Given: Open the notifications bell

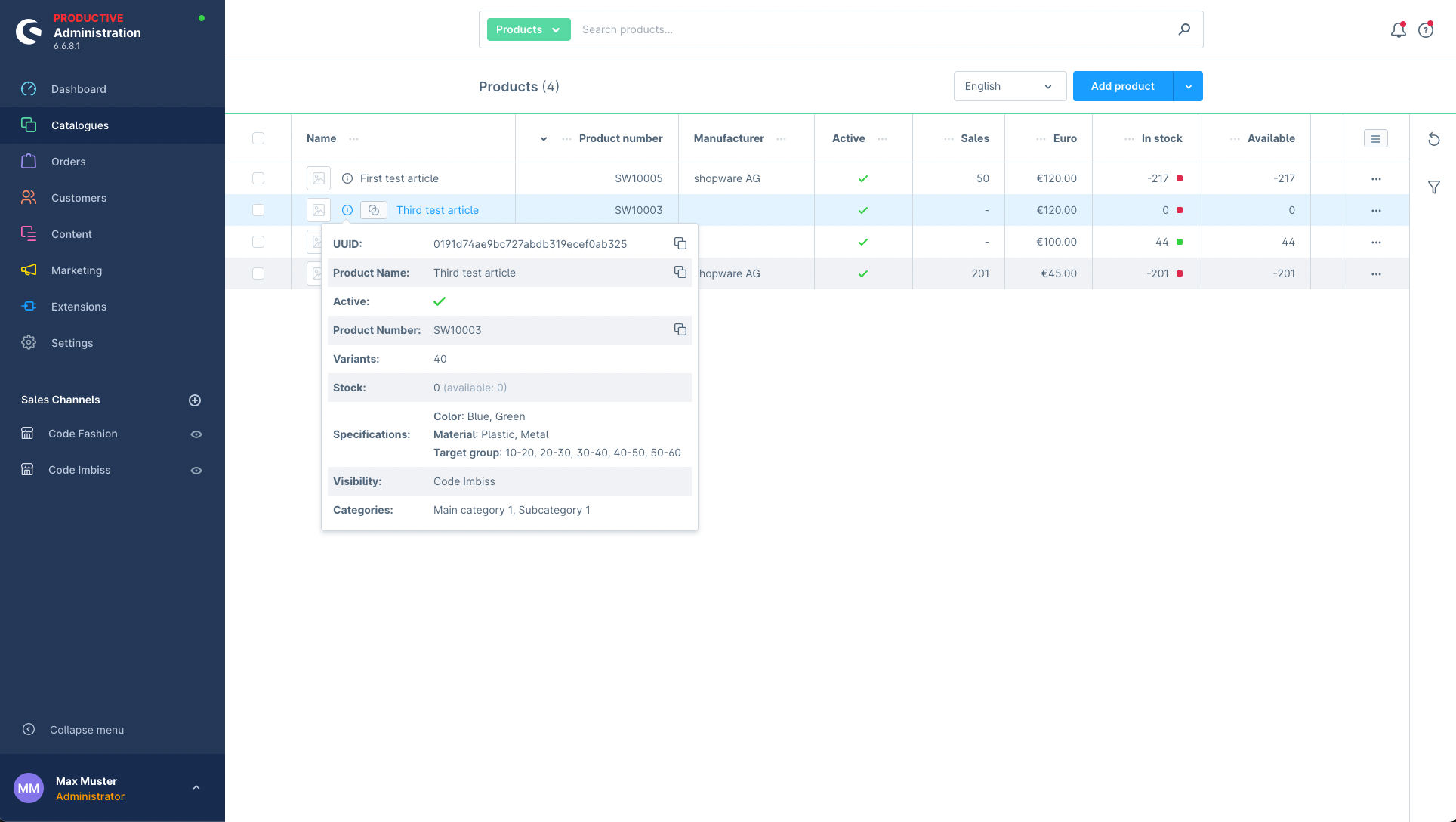Looking at the screenshot, I should click(x=1399, y=30).
